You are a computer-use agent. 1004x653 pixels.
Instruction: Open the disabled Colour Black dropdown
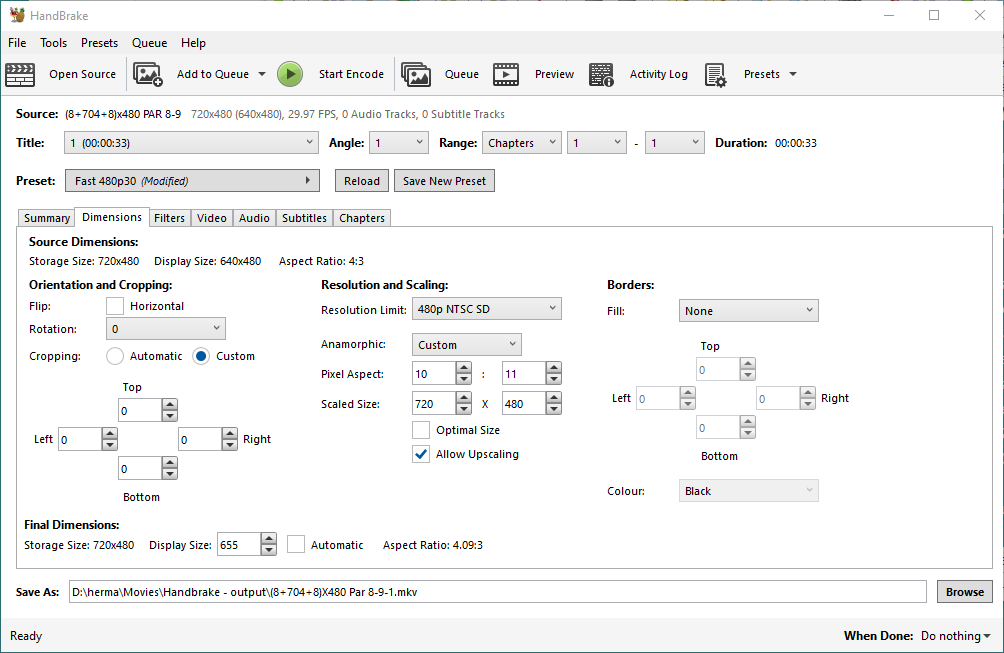[749, 491]
